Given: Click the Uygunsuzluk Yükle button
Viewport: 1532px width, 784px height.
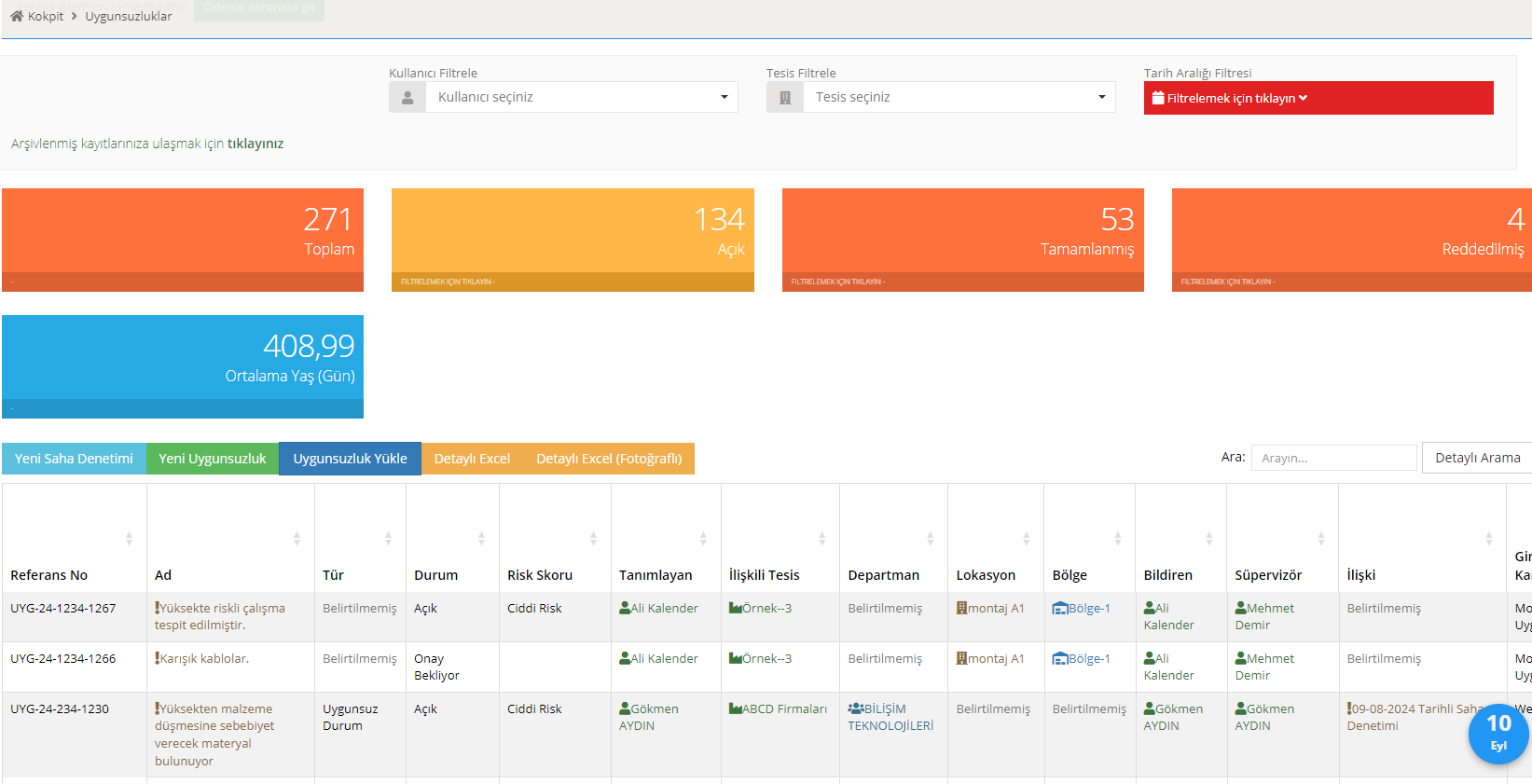Looking at the screenshot, I should 350,459.
